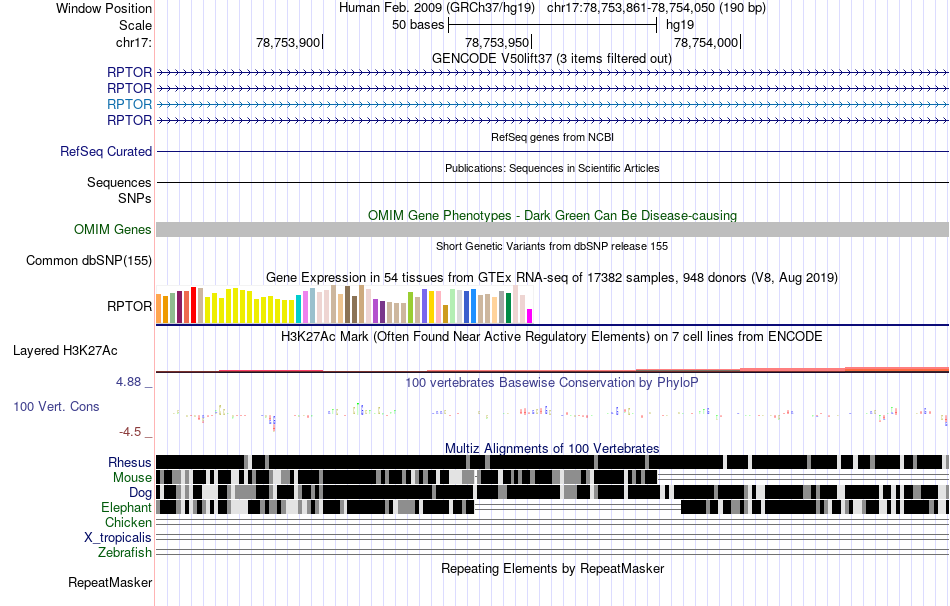Click the Sequences track label

[119, 182]
